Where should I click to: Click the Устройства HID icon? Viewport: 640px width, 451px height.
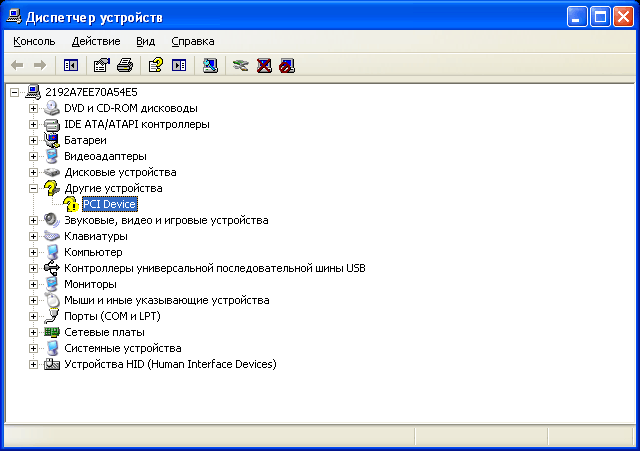[52, 364]
